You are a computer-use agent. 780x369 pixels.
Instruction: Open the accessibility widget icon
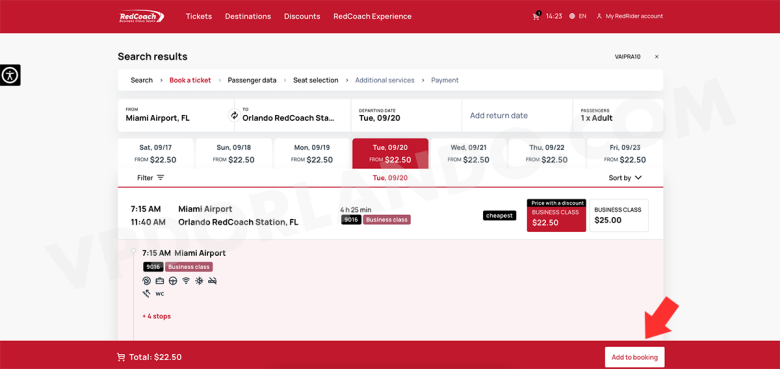point(10,75)
